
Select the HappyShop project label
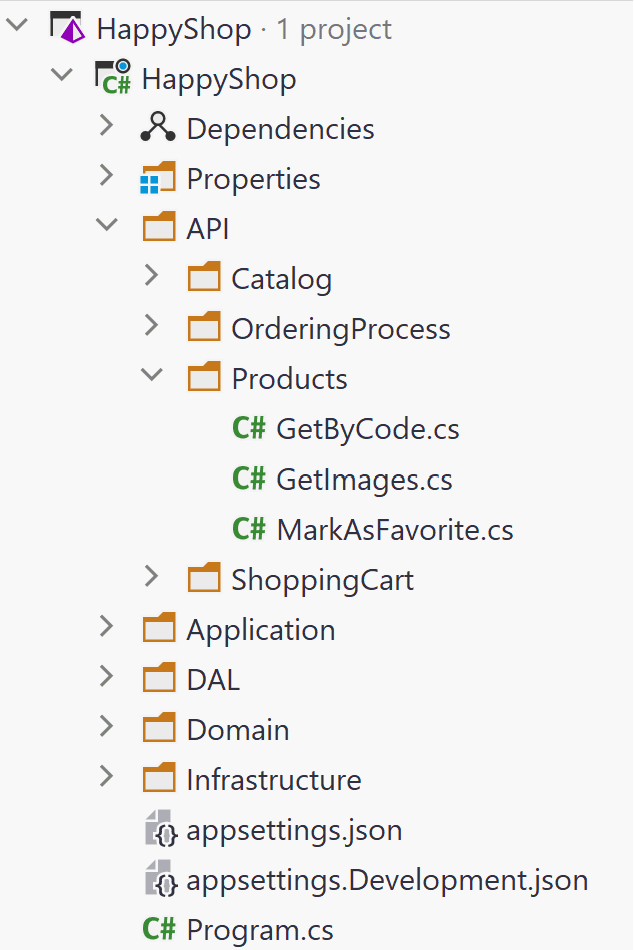(x=219, y=80)
